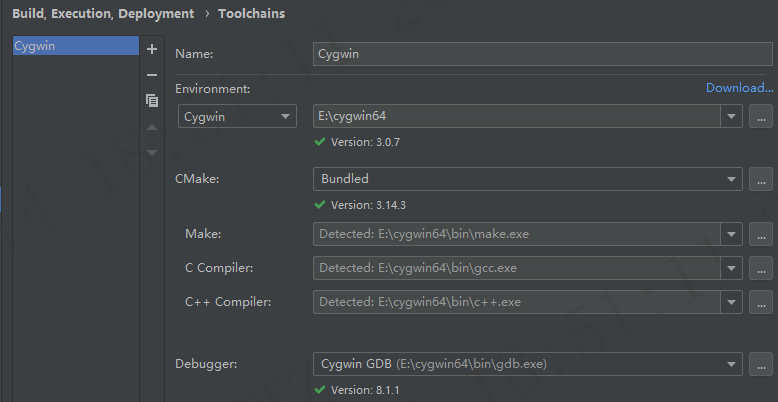Click the Environment: label
This screenshot has height=402, width=778.
(x=212, y=89)
